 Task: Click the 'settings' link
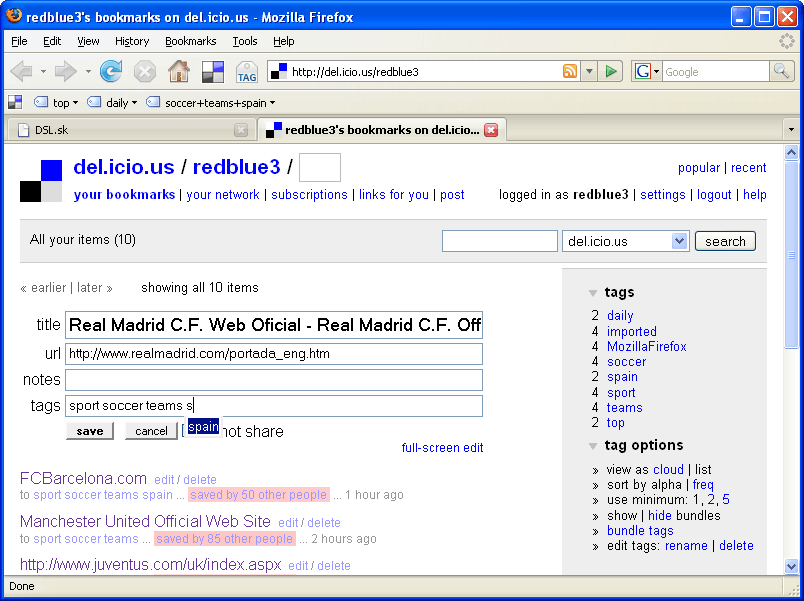point(662,195)
